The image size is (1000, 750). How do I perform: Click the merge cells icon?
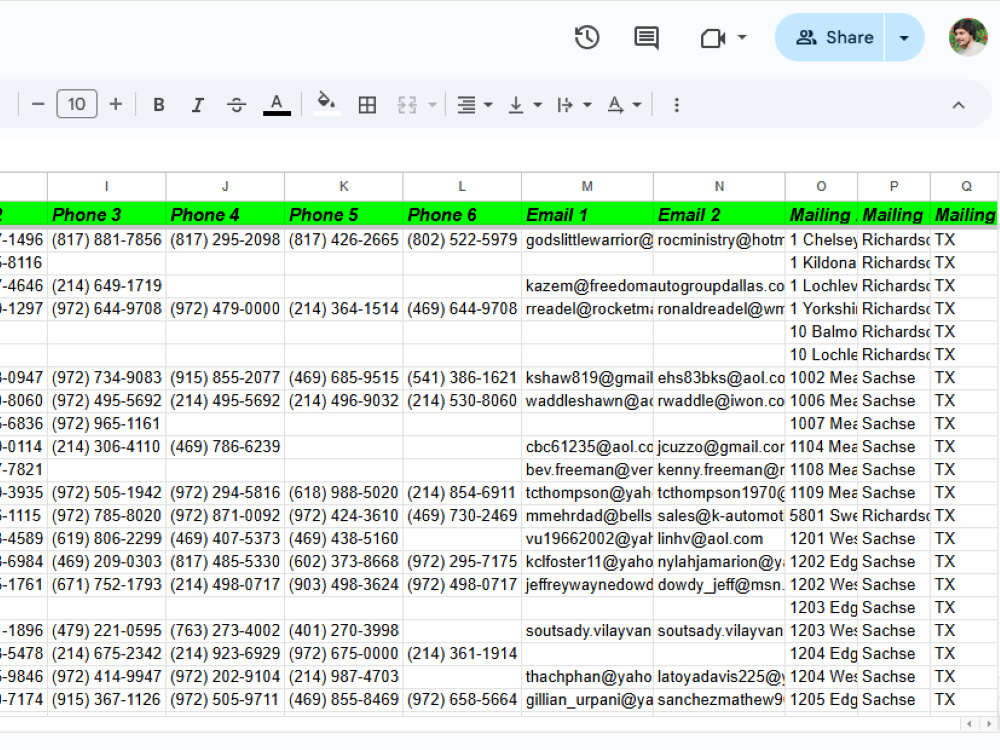407,105
